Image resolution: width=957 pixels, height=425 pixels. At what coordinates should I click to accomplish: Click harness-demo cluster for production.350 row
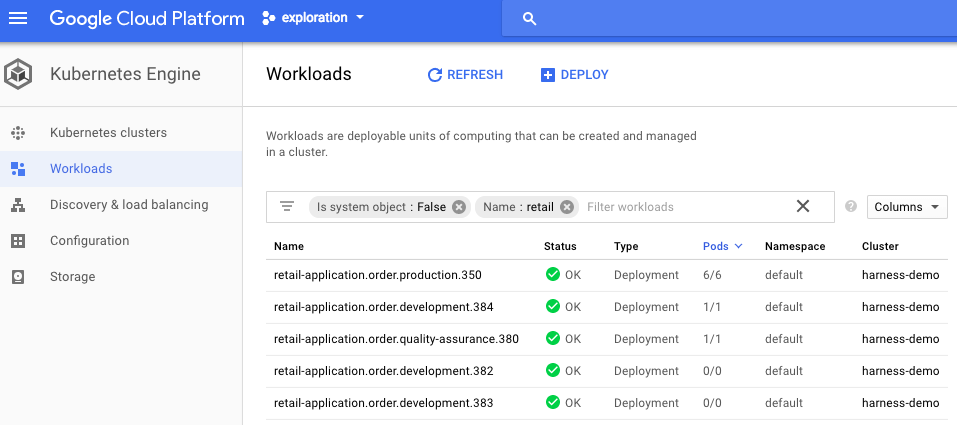tap(900, 275)
